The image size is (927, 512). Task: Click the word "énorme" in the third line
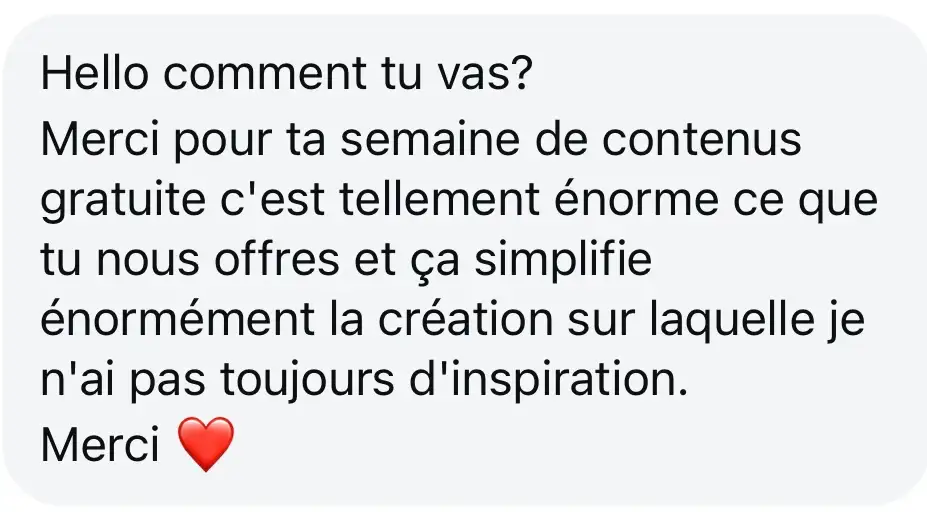pos(636,200)
